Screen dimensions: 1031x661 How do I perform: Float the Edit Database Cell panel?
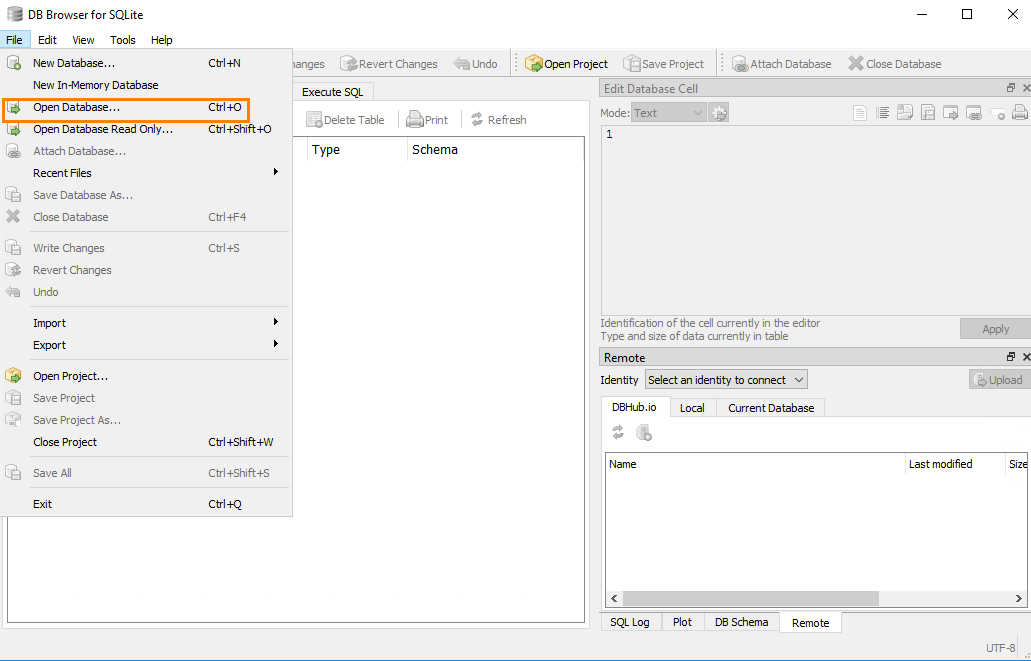click(x=1011, y=88)
